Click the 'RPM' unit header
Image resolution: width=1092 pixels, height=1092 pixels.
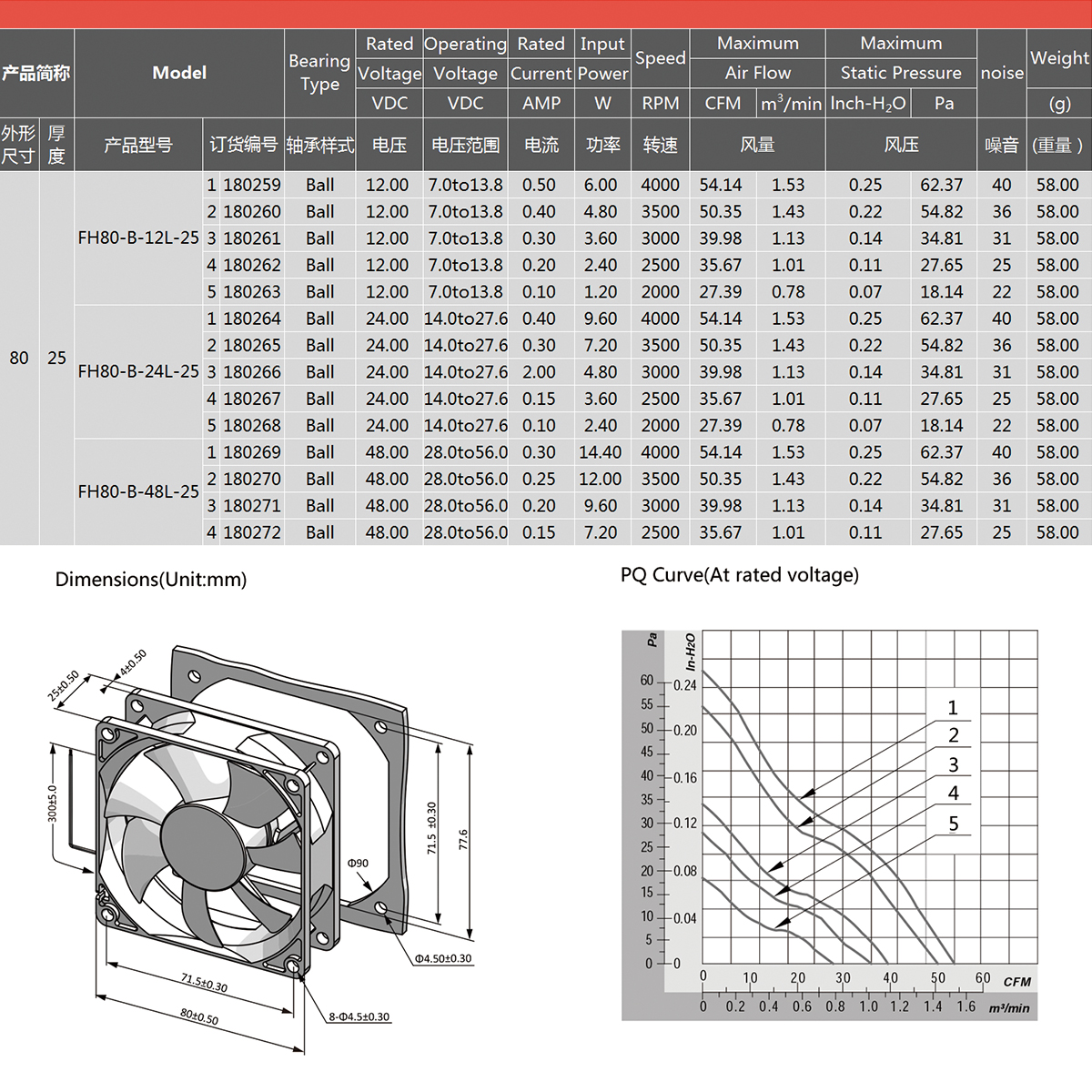660,103
